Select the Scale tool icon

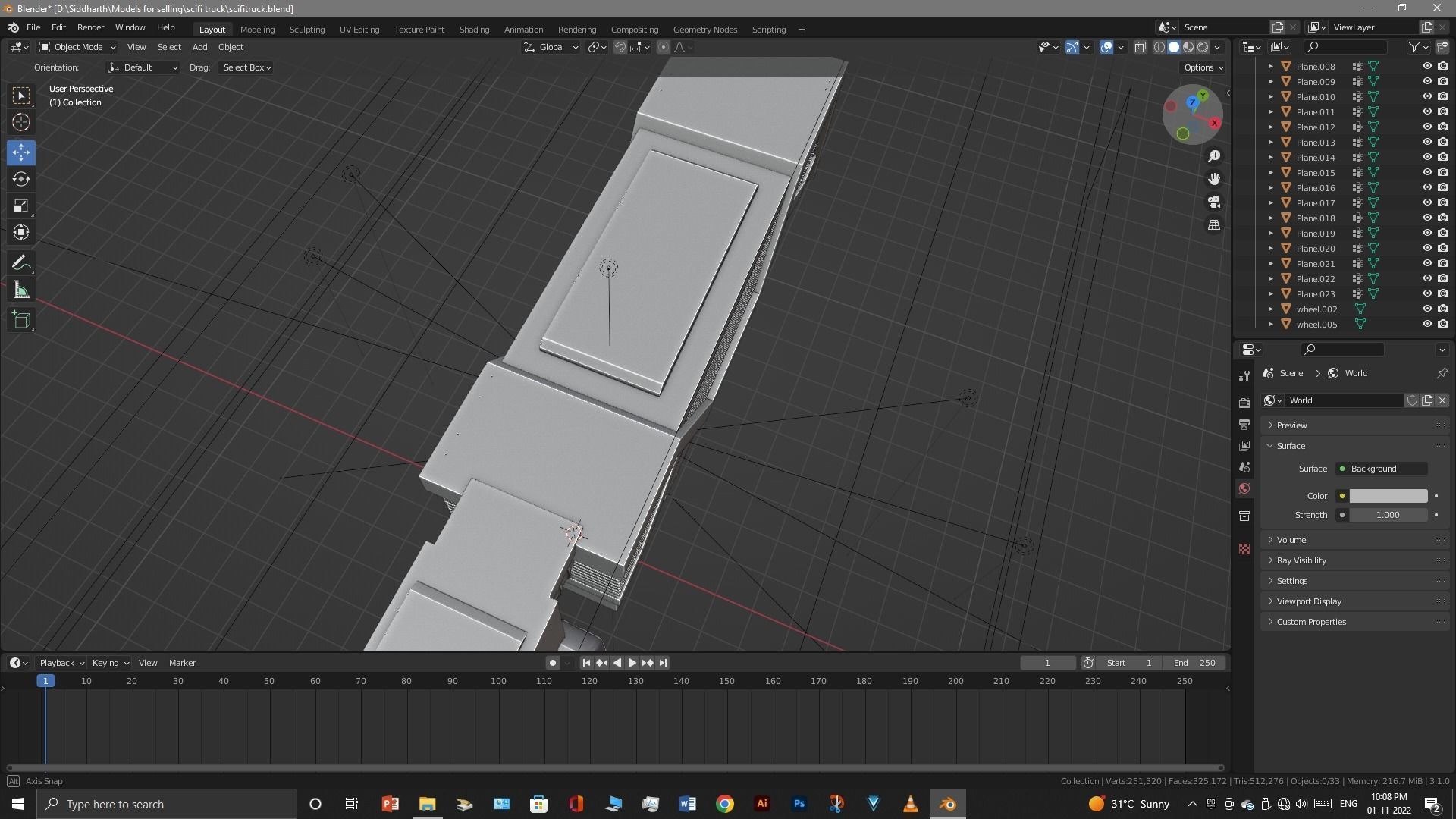(21, 206)
